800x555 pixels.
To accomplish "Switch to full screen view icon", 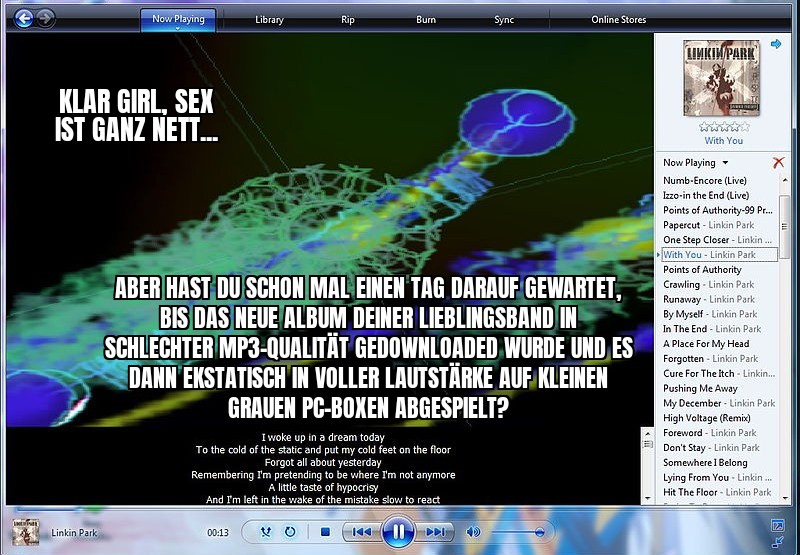I will [777, 525].
